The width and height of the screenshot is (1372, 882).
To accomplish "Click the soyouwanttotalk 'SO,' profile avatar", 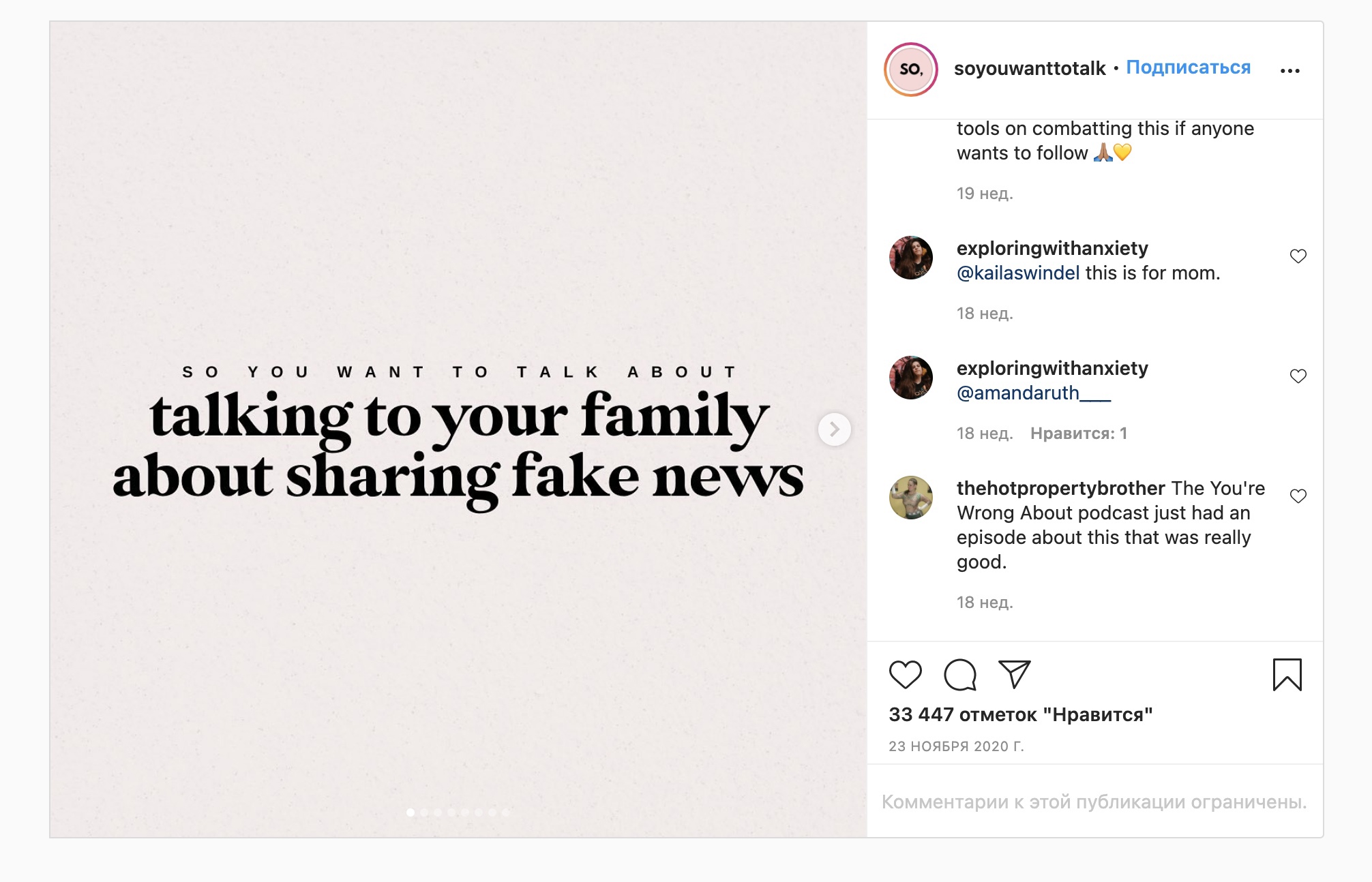I will point(911,70).
